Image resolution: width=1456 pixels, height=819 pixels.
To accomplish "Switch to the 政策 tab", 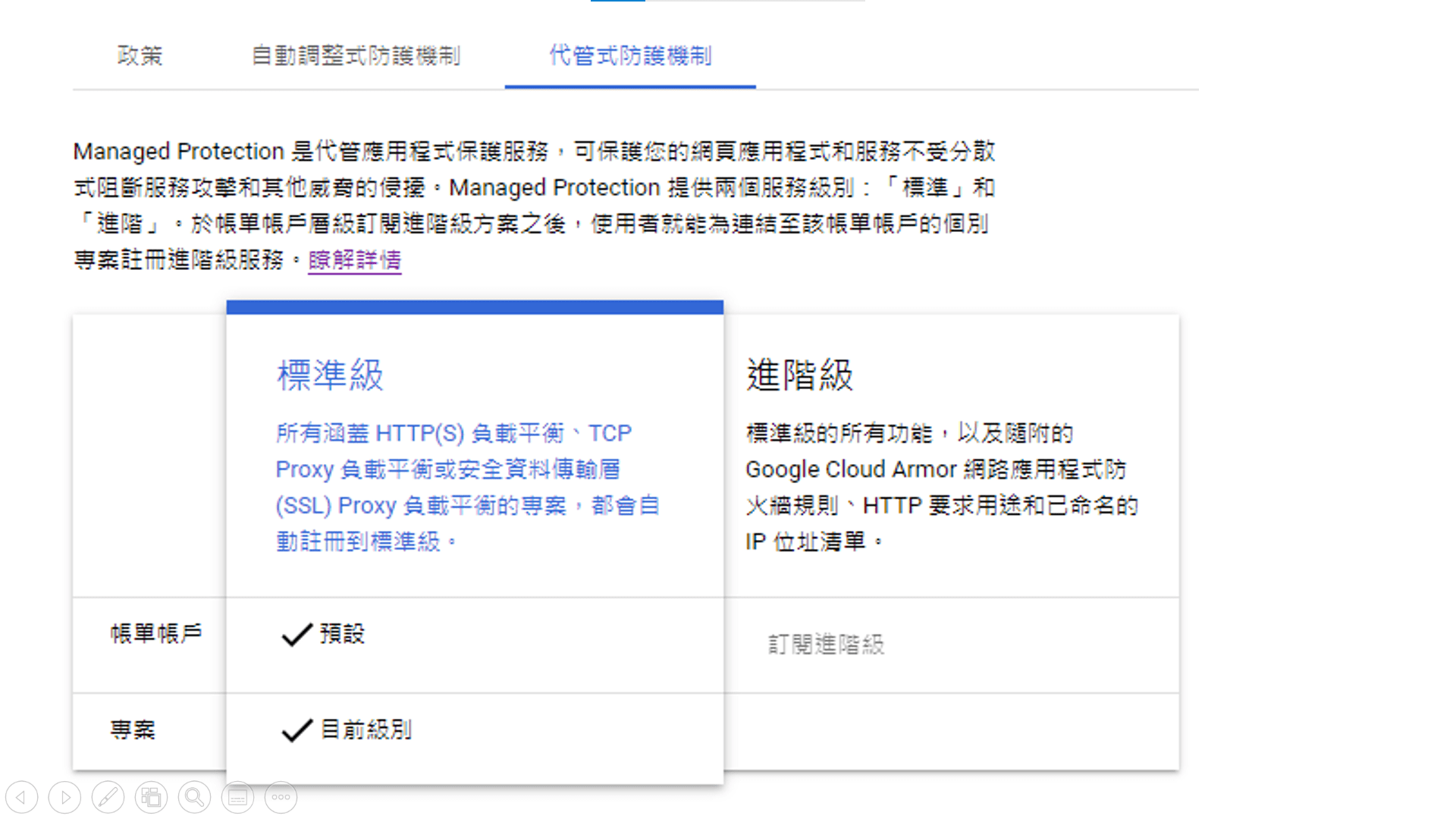I will tap(140, 57).
